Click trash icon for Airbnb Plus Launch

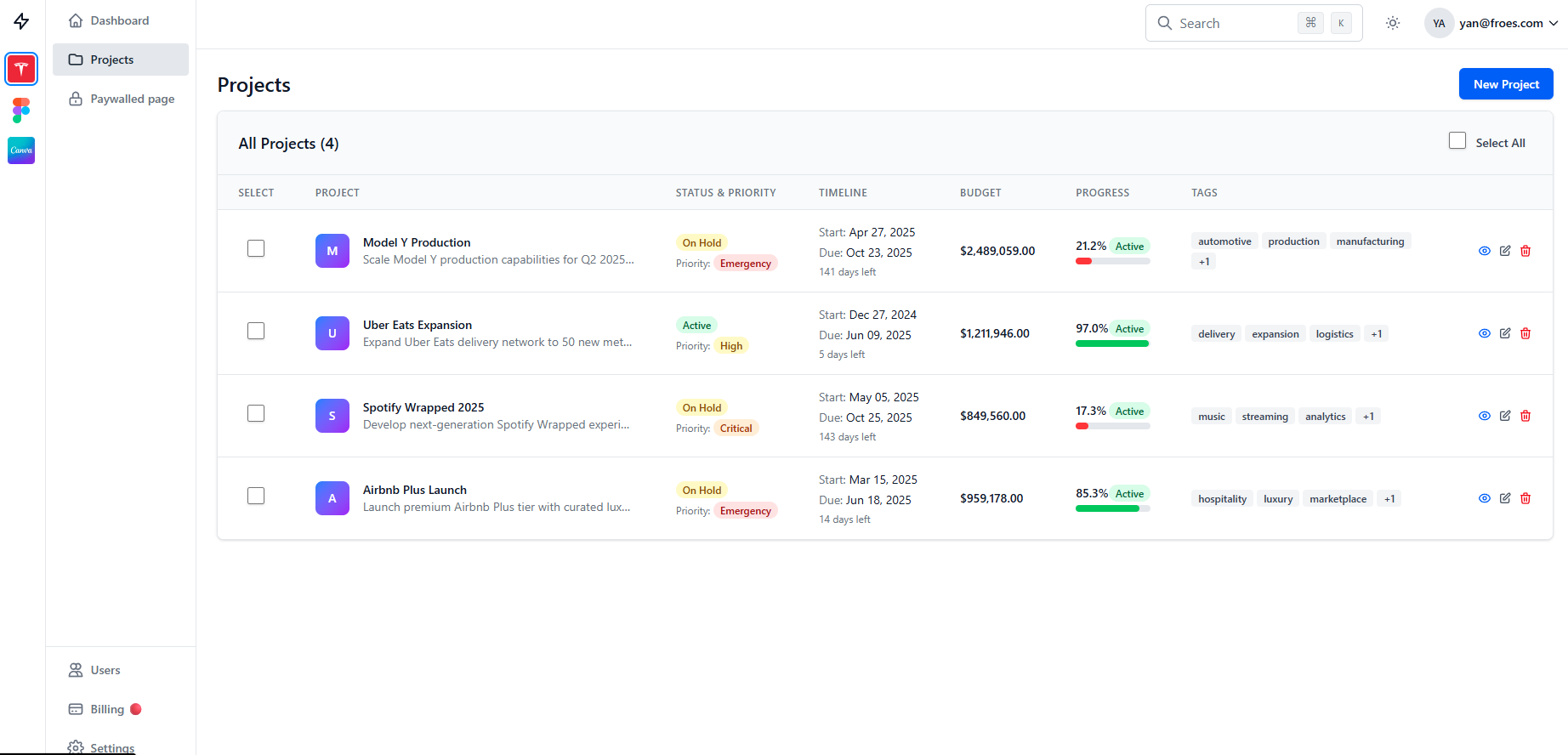(1525, 498)
